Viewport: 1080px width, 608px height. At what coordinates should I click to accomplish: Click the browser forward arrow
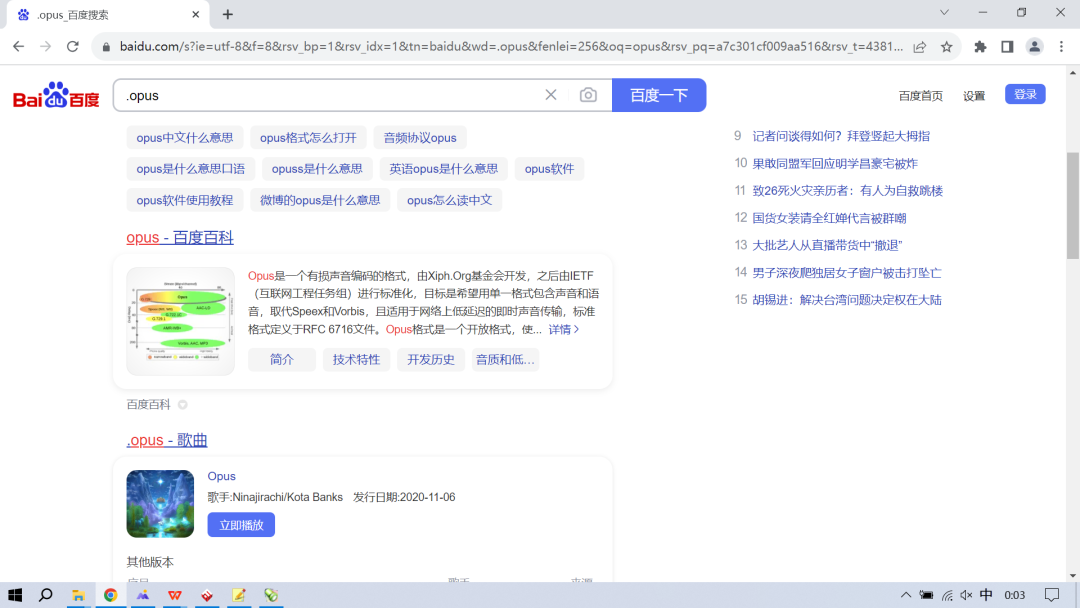click(45, 47)
